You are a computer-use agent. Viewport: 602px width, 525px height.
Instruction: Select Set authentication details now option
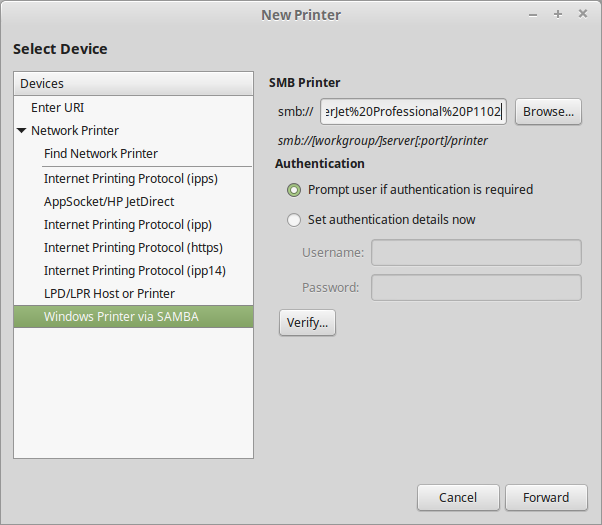294,219
